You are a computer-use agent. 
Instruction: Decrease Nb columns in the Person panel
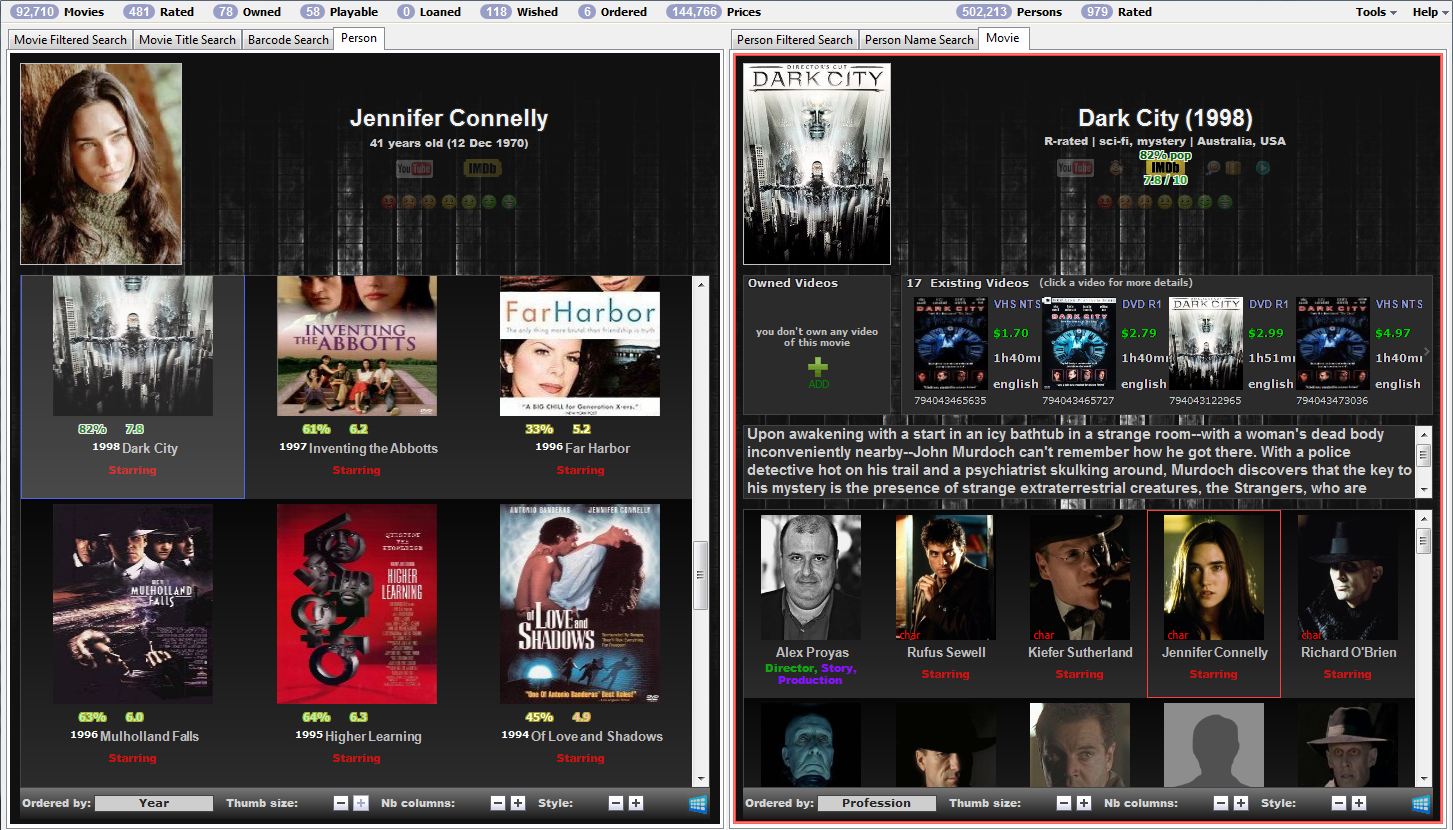click(x=498, y=803)
